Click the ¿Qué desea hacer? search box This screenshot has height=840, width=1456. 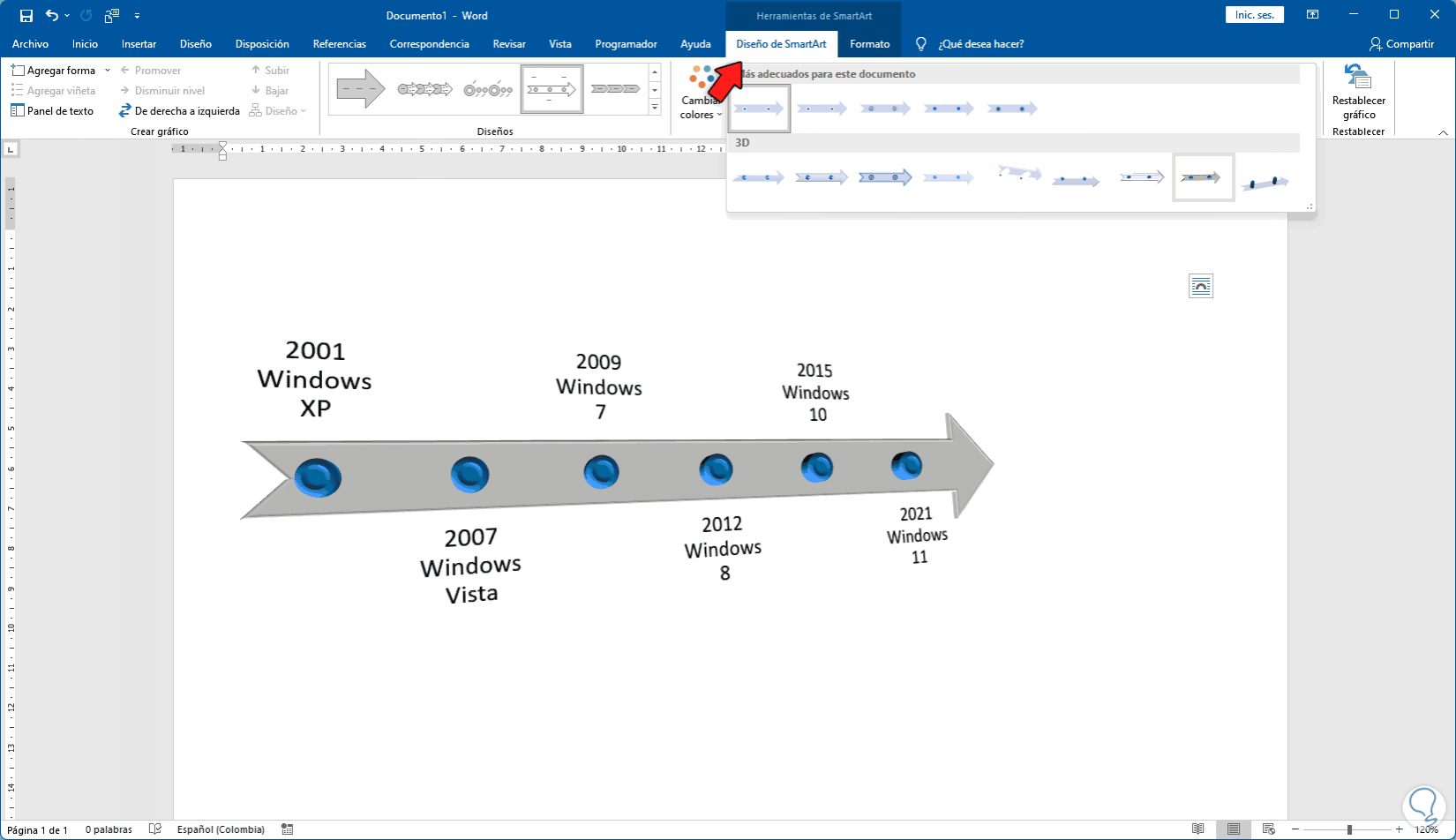pos(980,44)
